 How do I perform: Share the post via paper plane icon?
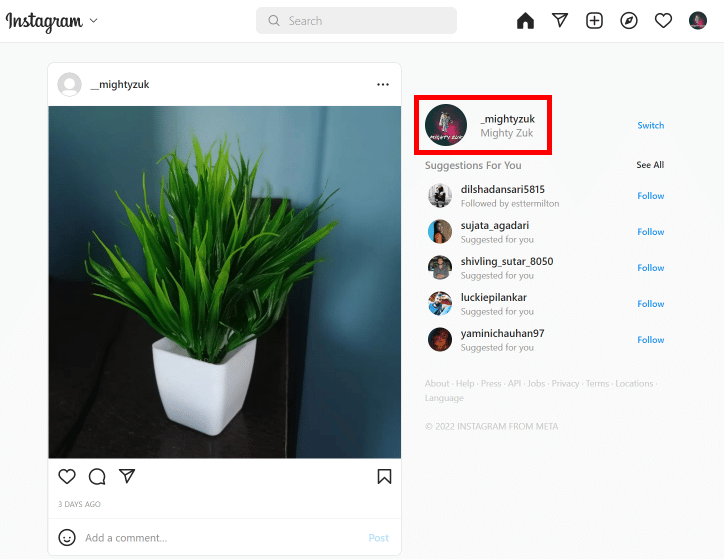tap(127, 476)
